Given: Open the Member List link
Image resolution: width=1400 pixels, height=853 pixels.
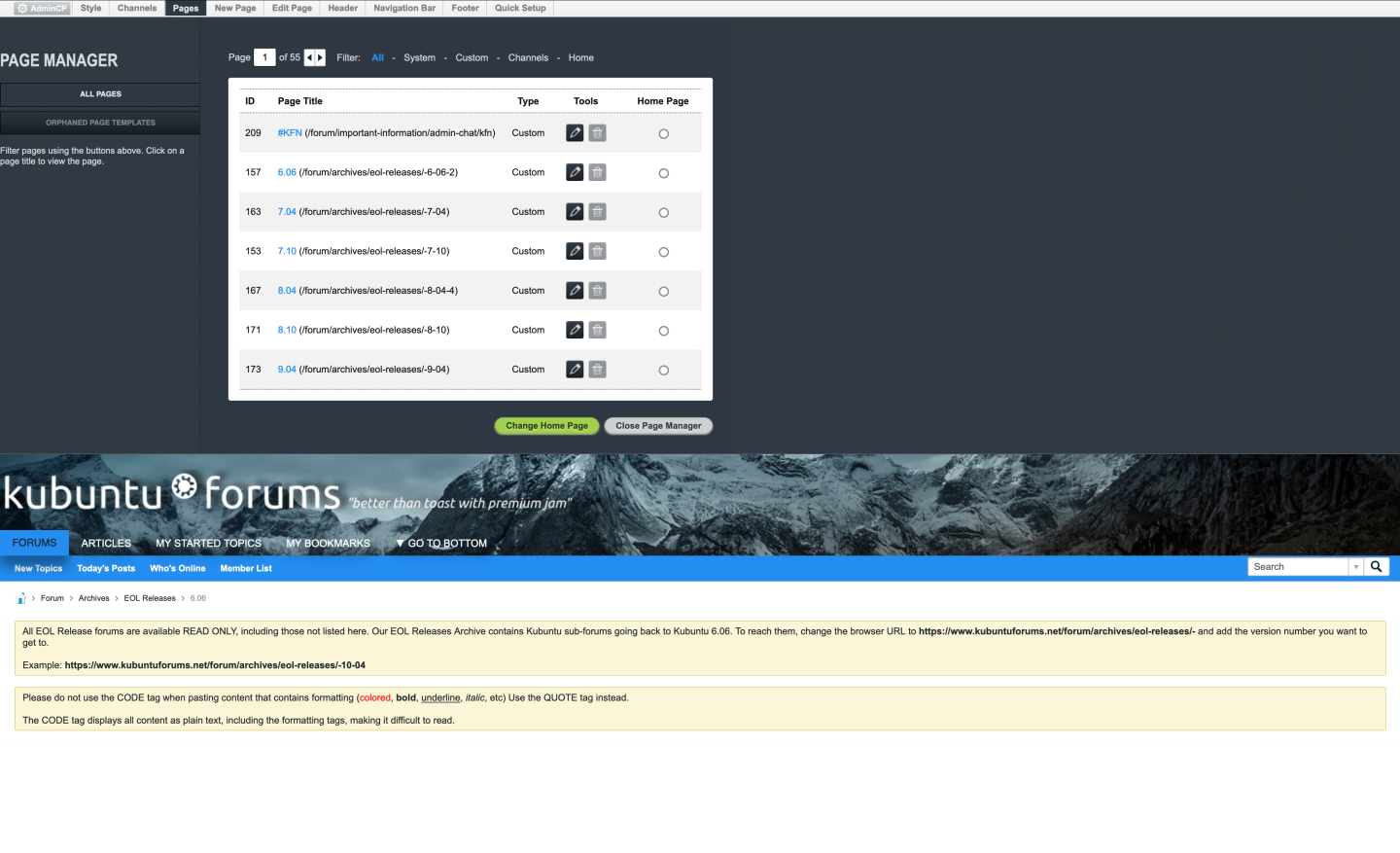Looking at the screenshot, I should click(x=246, y=568).
